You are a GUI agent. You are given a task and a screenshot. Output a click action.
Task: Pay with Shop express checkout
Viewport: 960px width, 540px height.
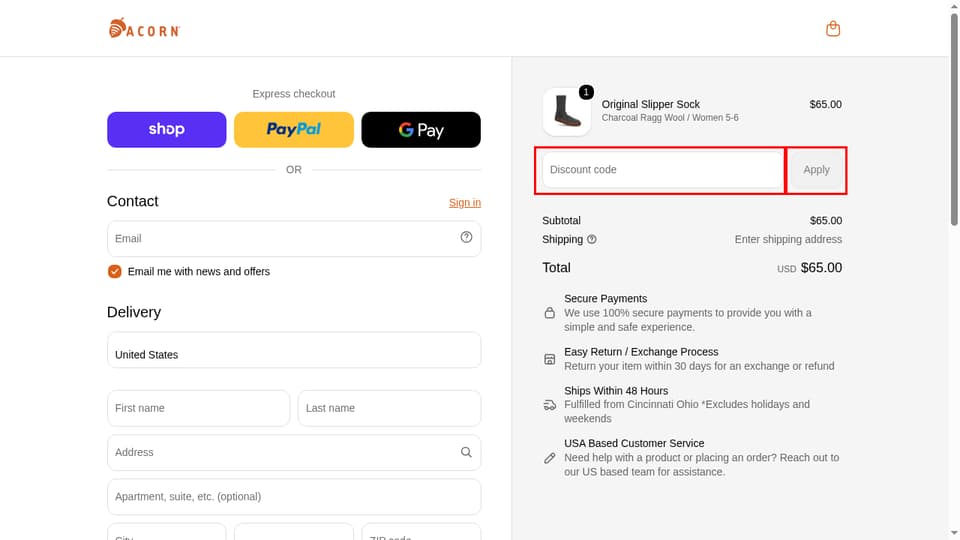[x=167, y=129]
